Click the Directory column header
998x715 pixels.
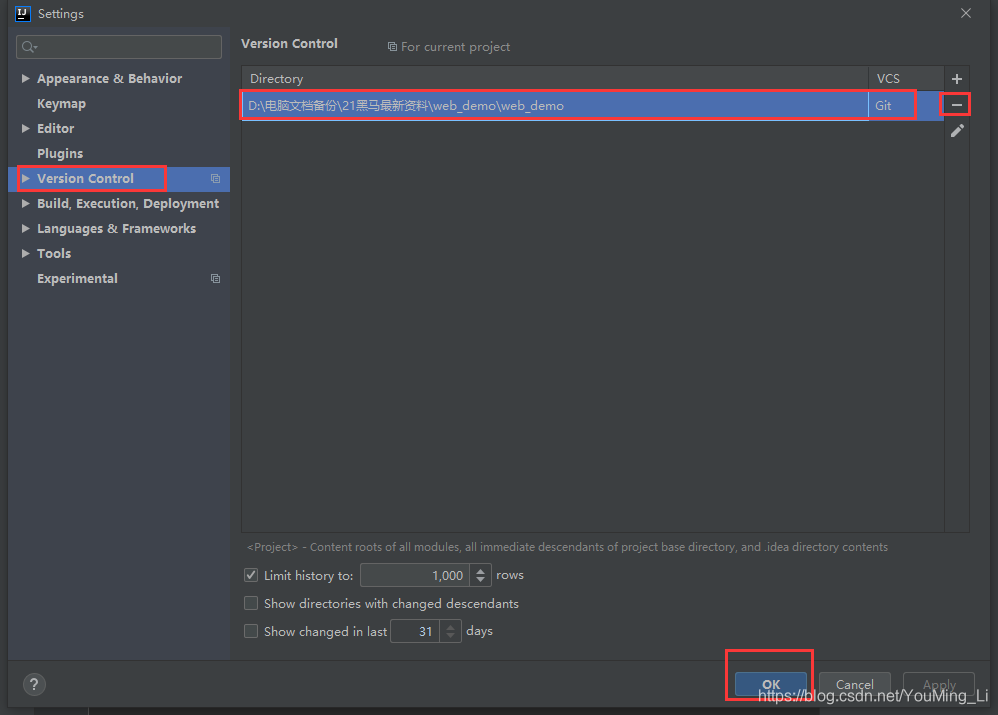coord(554,79)
